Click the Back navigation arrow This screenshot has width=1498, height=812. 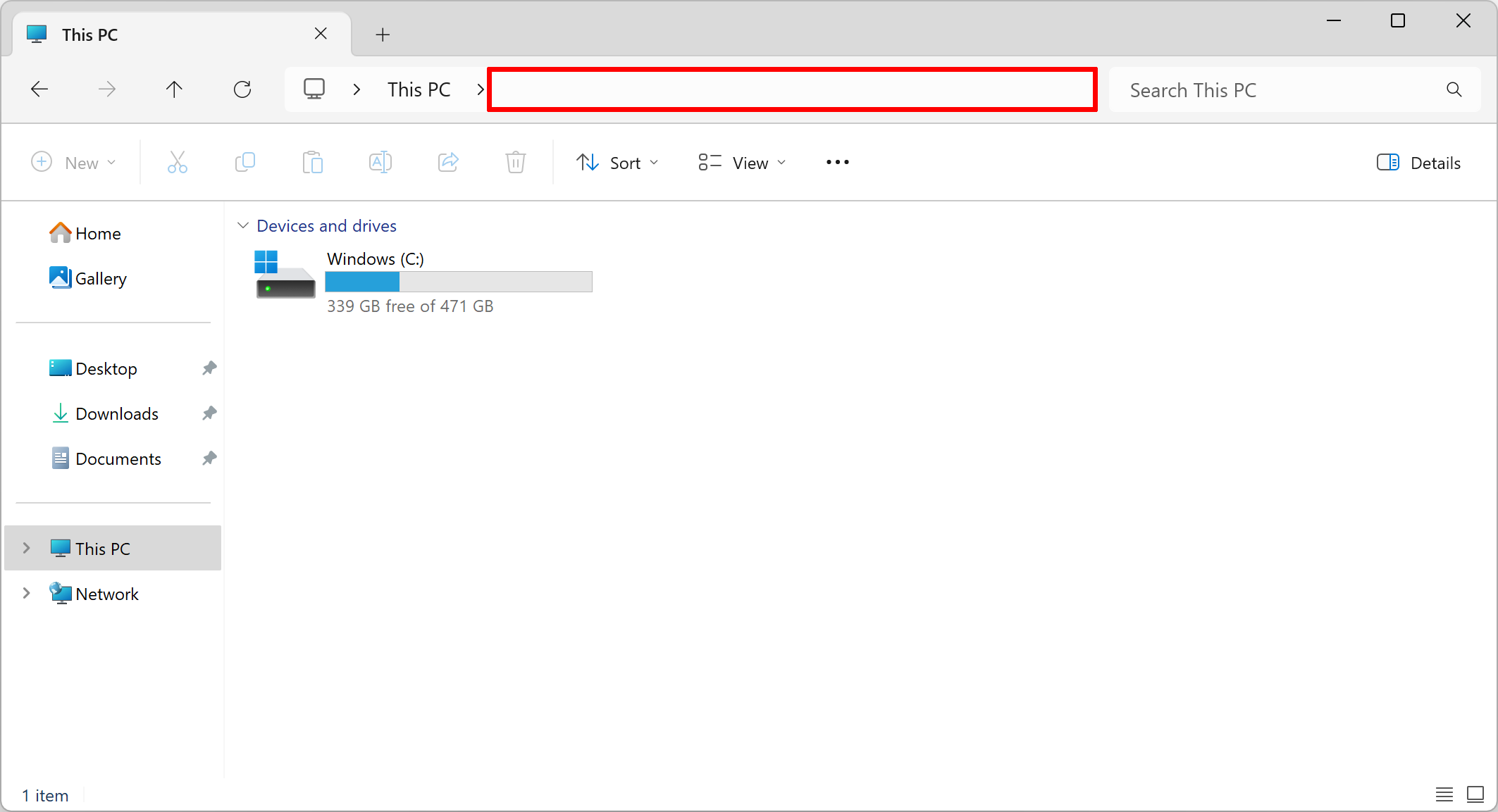coord(39,89)
